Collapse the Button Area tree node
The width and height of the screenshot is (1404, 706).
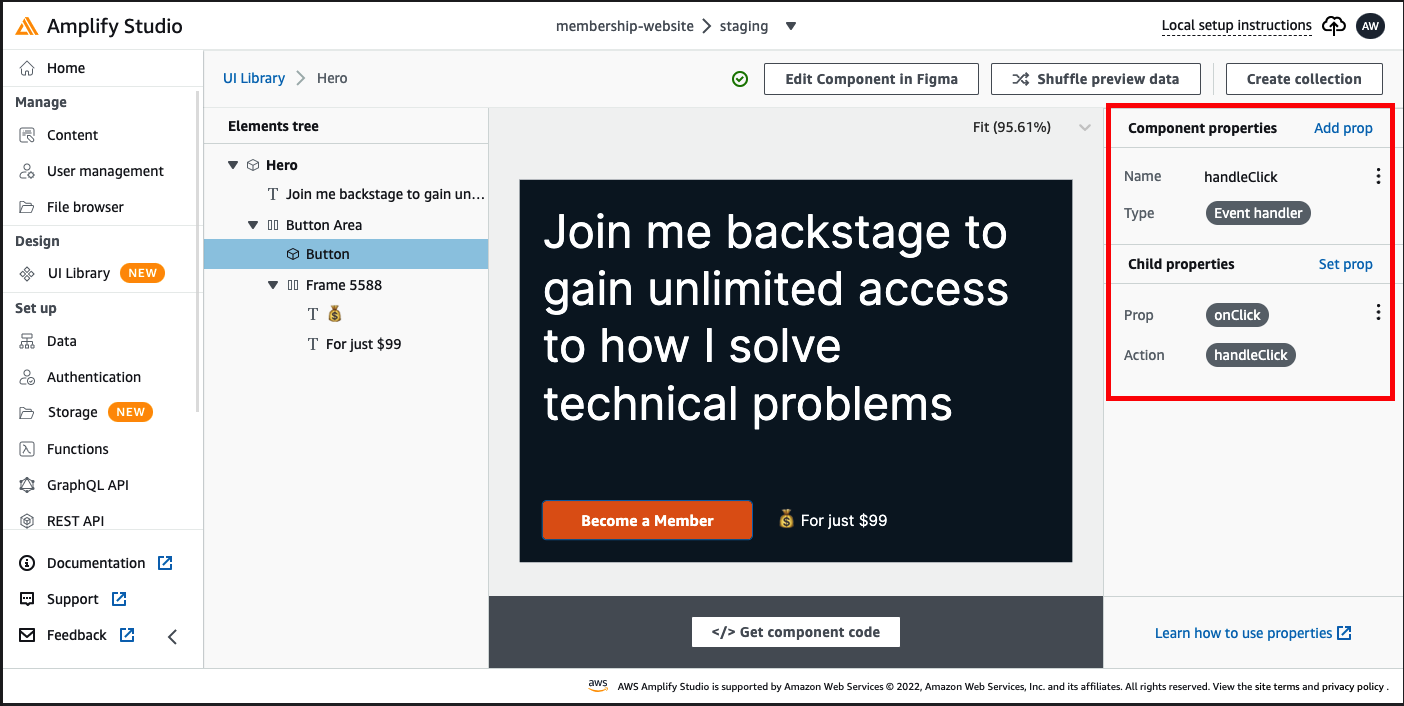[253, 225]
